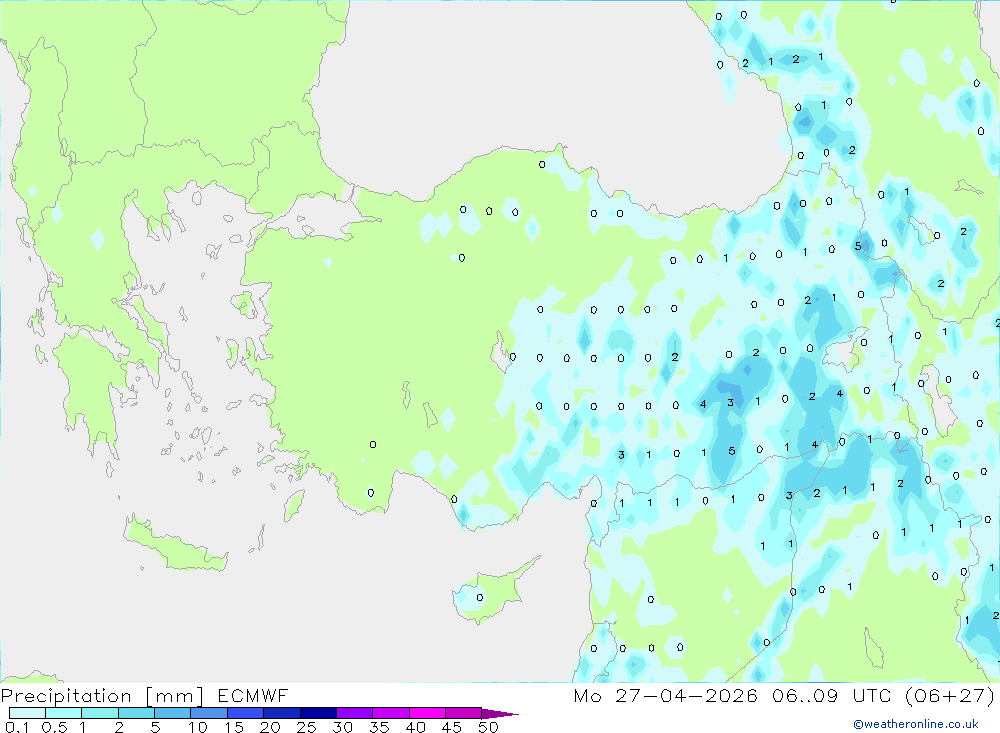The image size is (1000, 733).
Task: Select the 0.1–0.5 mm legend color swatch
Action: [x=27, y=713]
